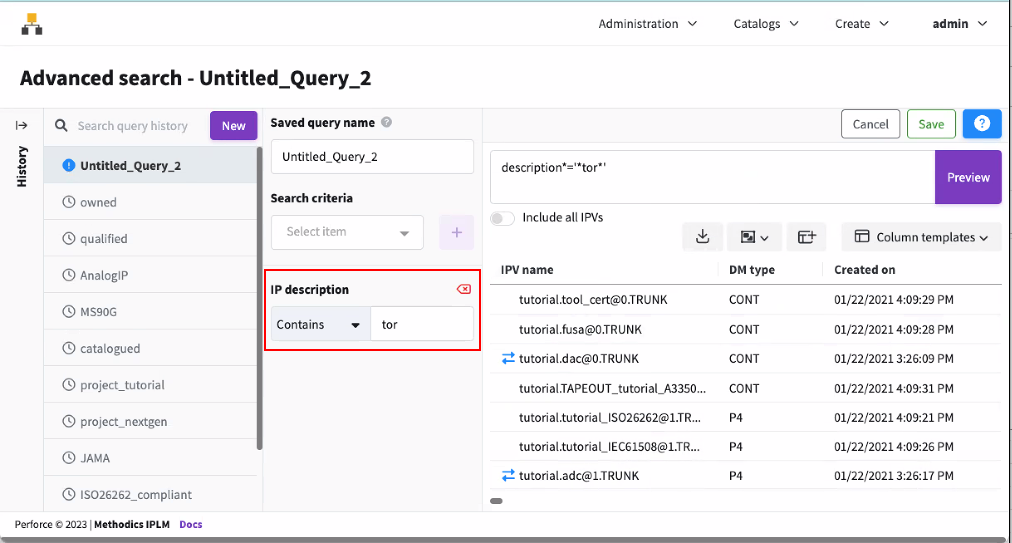The image size is (1012, 543).
Task: Click the IPLM hierarchy logo icon
Action: 32,24
